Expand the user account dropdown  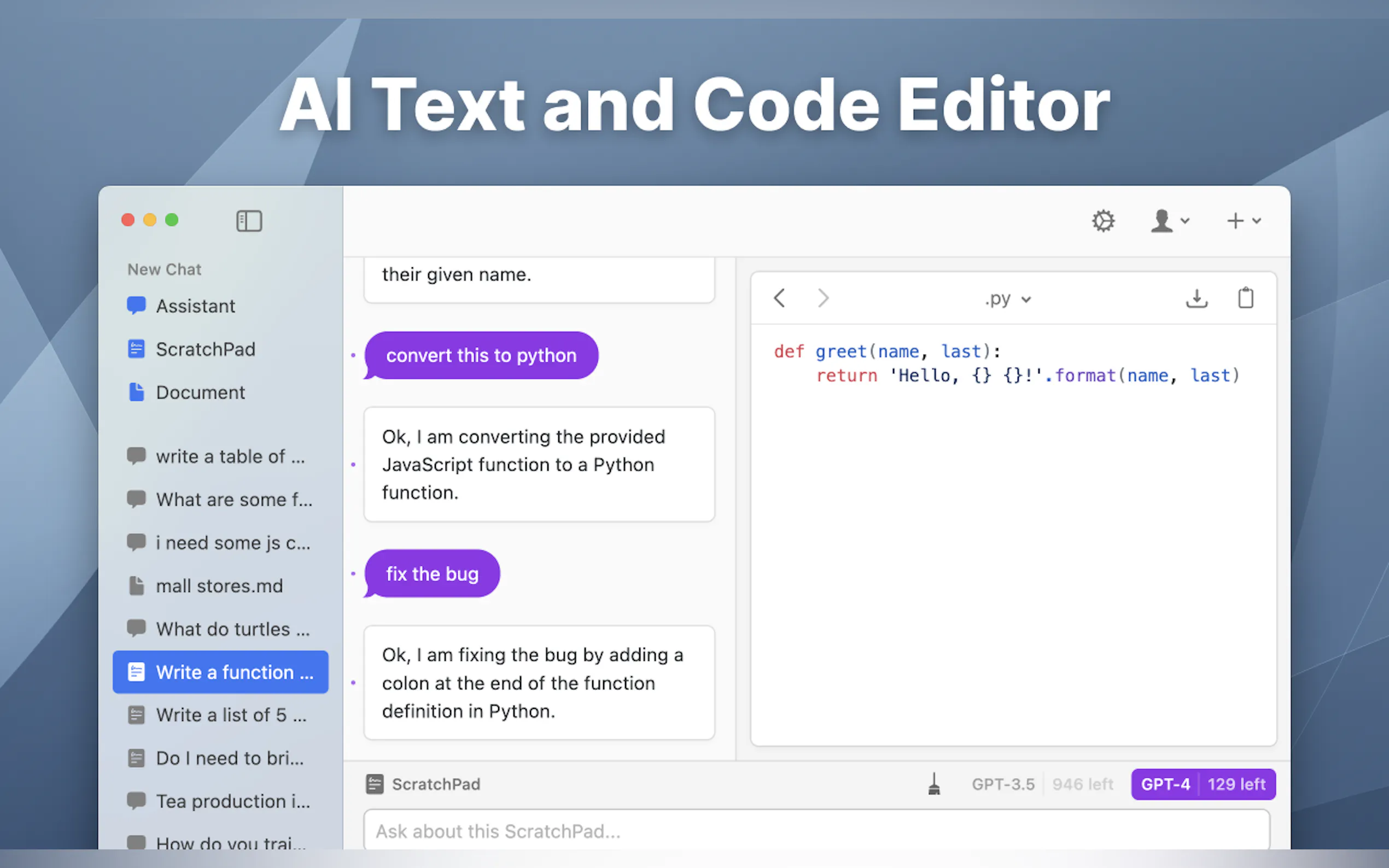coord(1170,221)
